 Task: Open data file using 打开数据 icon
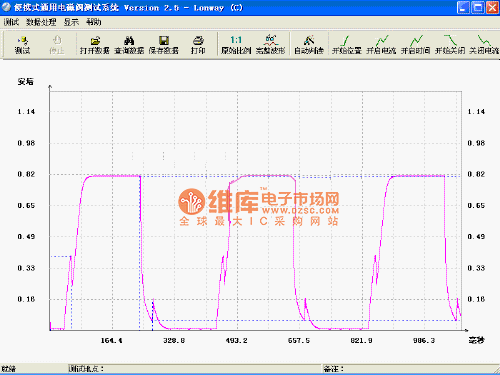[95, 45]
